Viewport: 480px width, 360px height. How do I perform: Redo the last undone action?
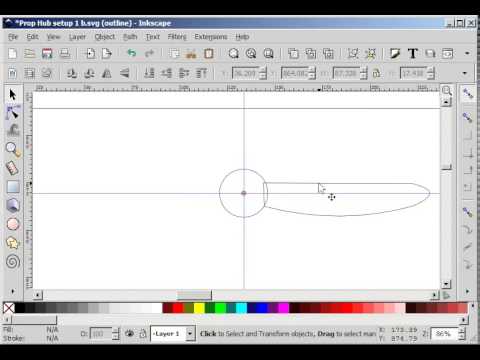(x=149, y=53)
